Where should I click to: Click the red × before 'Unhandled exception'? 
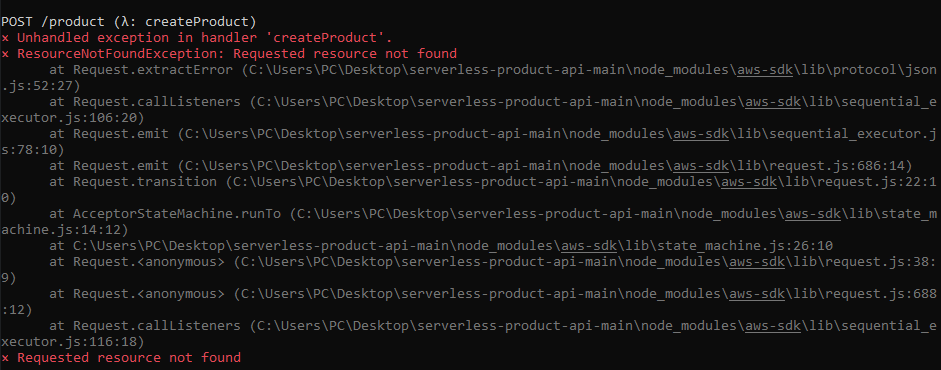(5, 38)
